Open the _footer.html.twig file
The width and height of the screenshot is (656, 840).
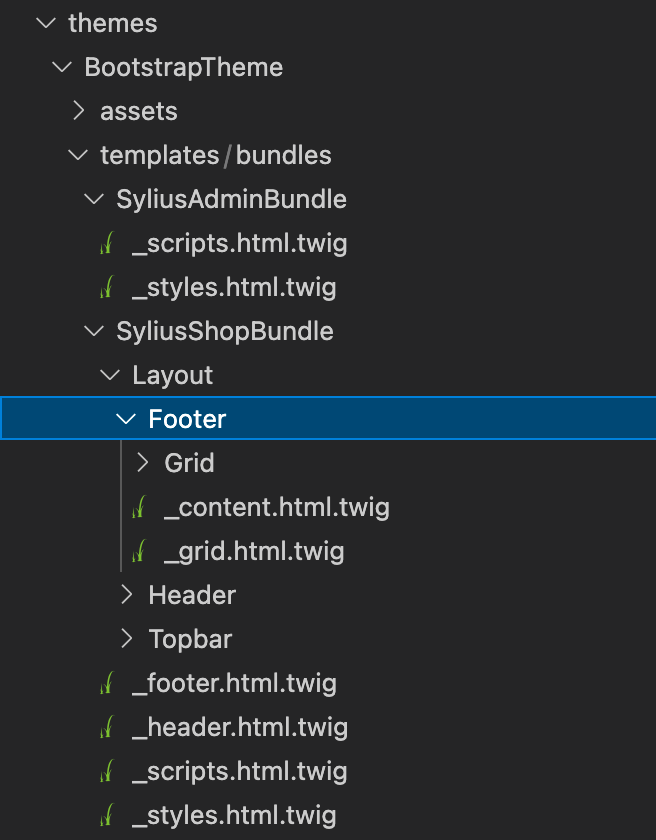tap(236, 682)
